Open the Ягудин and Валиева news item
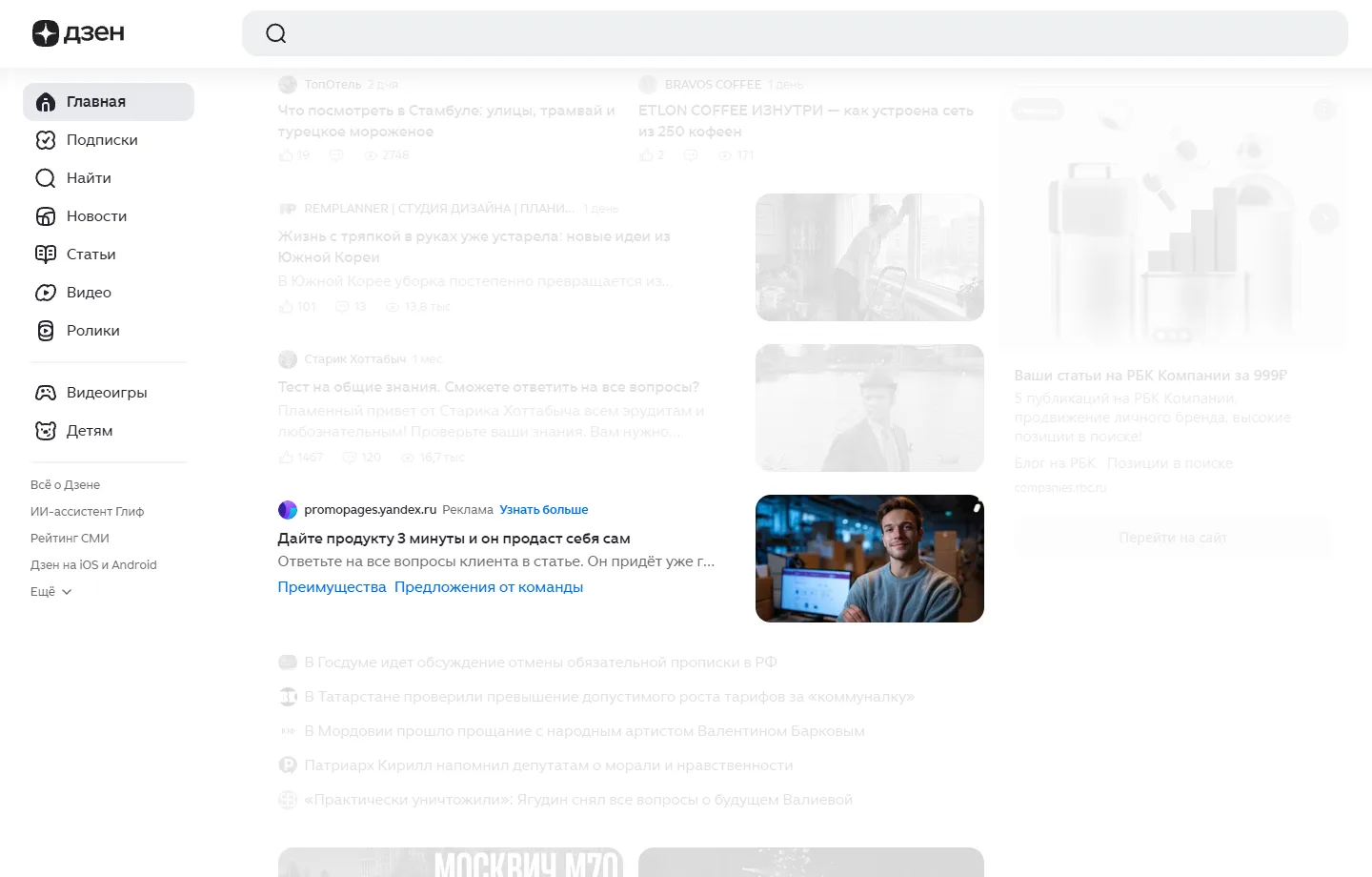The image size is (1372, 877). (578, 800)
